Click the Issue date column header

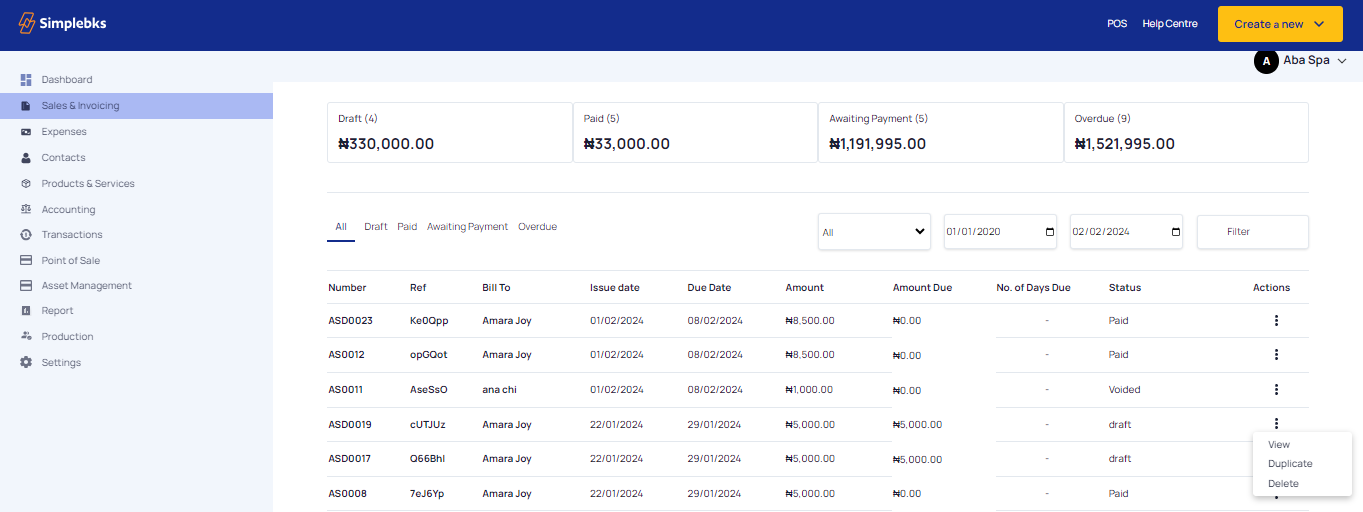(615, 288)
